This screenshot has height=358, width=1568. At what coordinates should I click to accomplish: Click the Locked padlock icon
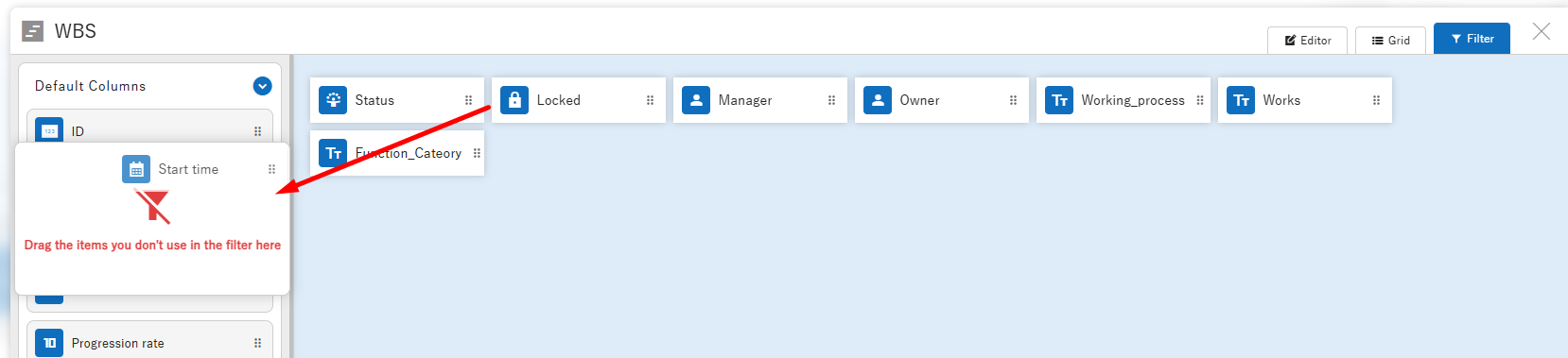pos(514,100)
